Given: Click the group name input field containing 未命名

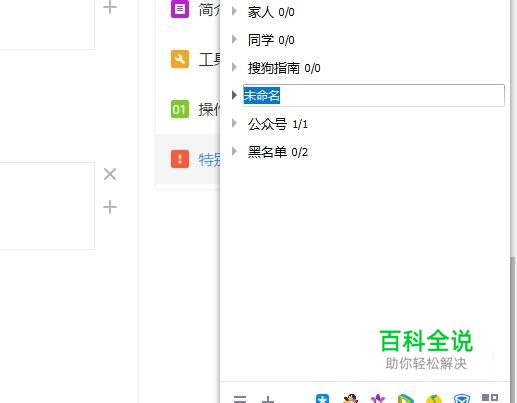Looking at the screenshot, I should 374,95.
